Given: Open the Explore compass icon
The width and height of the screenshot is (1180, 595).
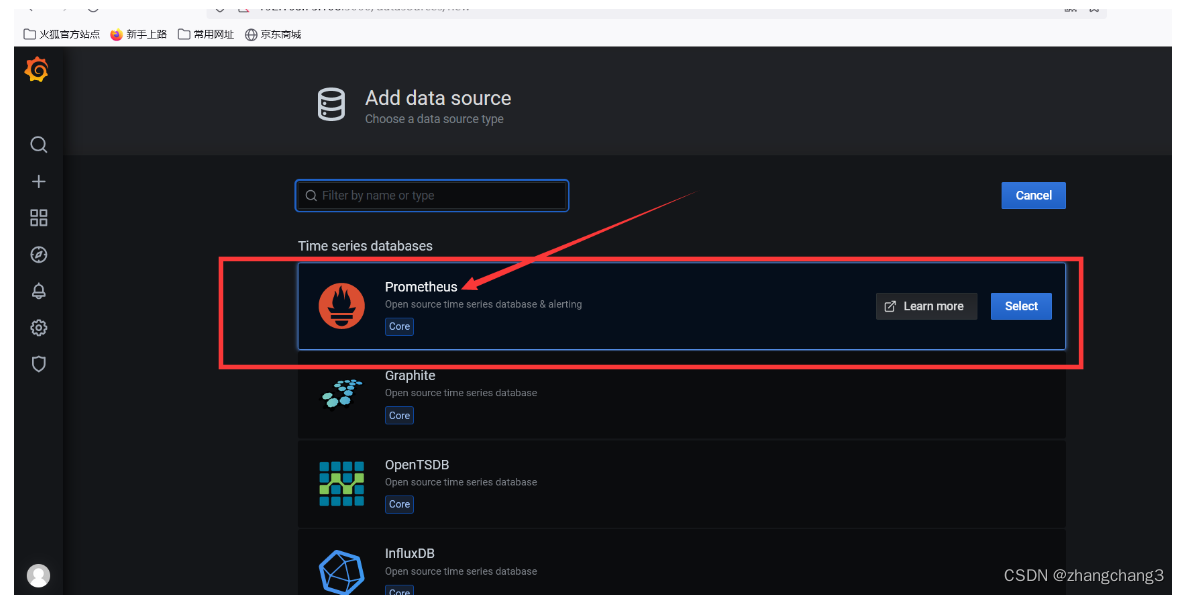Looking at the screenshot, I should point(38,254).
